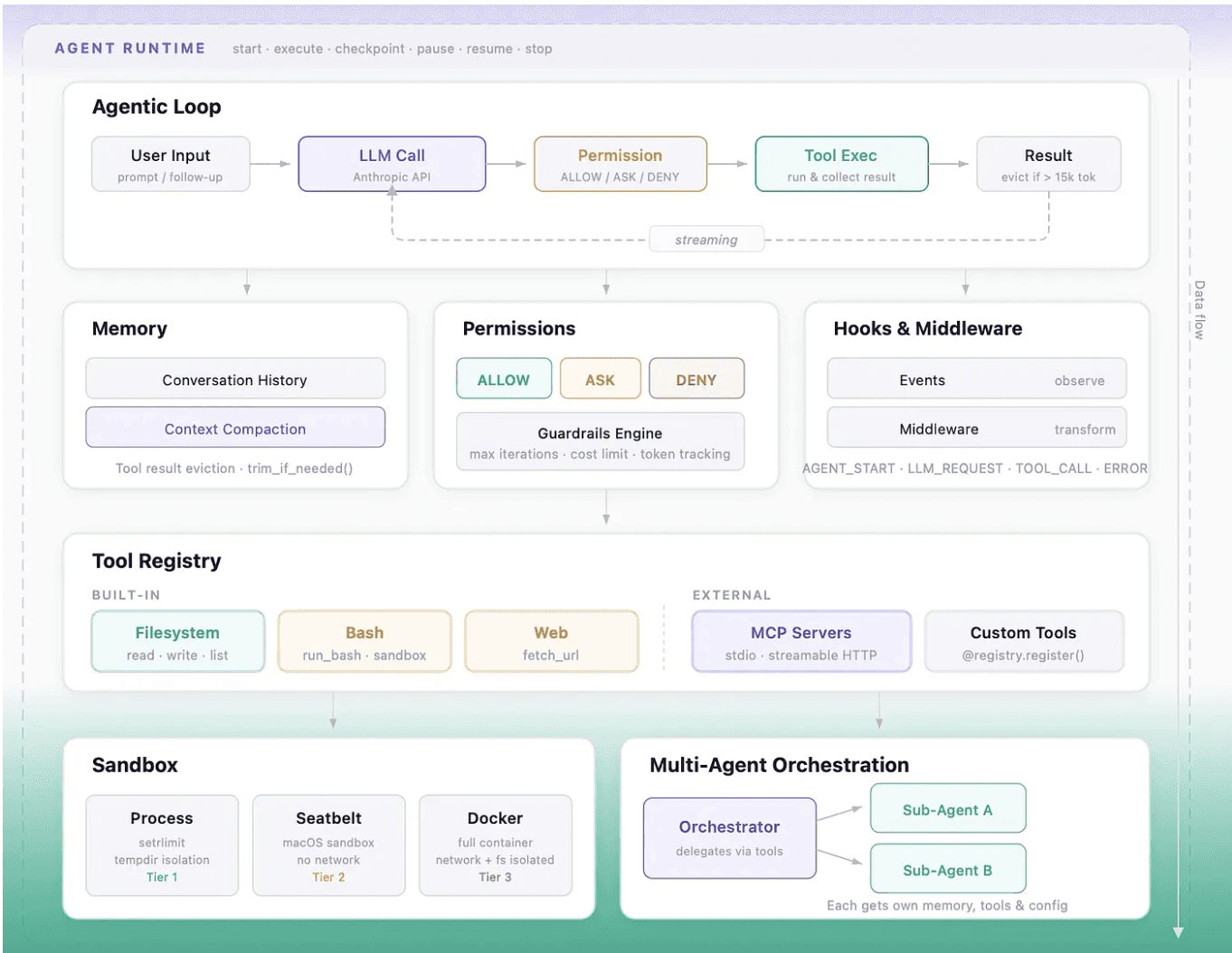
Task: Click the DENY permission chip
Action: click(x=697, y=379)
